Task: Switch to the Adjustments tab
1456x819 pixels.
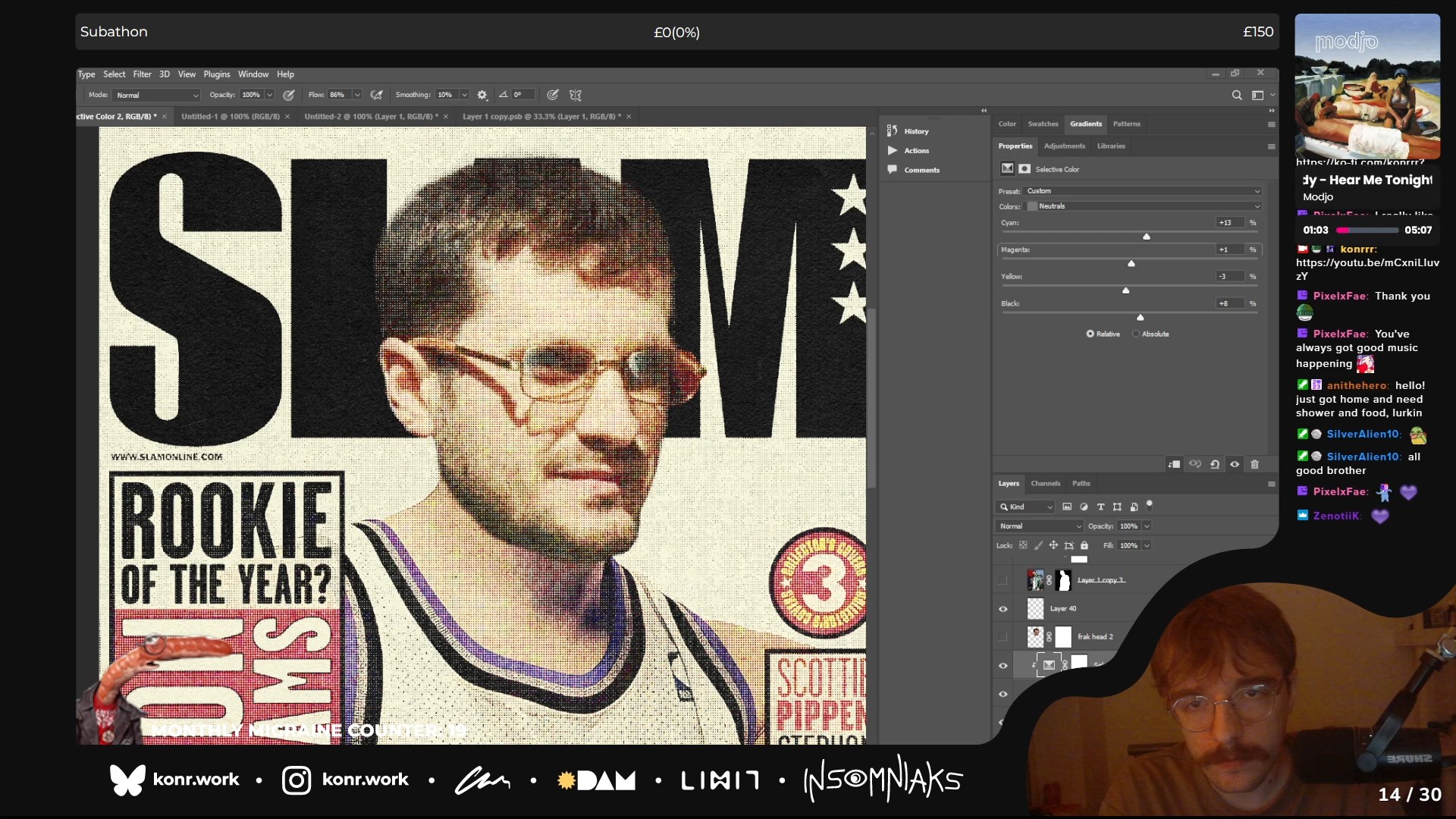Action: click(x=1064, y=146)
